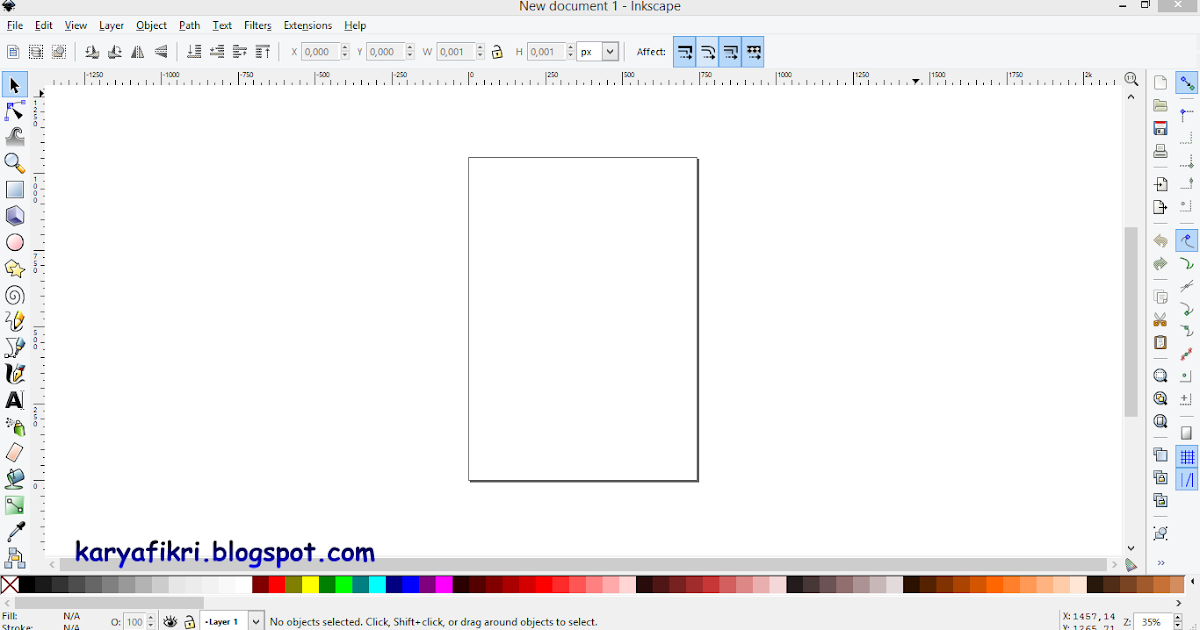Select the 3D Box tool
This screenshot has height=630, width=1200.
tap(15, 216)
